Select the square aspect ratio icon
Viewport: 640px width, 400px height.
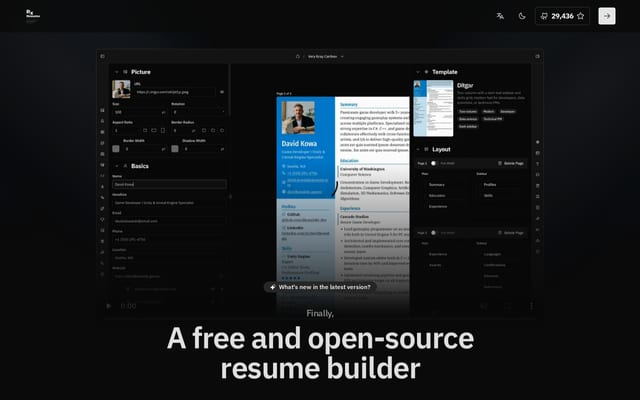point(145,130)
